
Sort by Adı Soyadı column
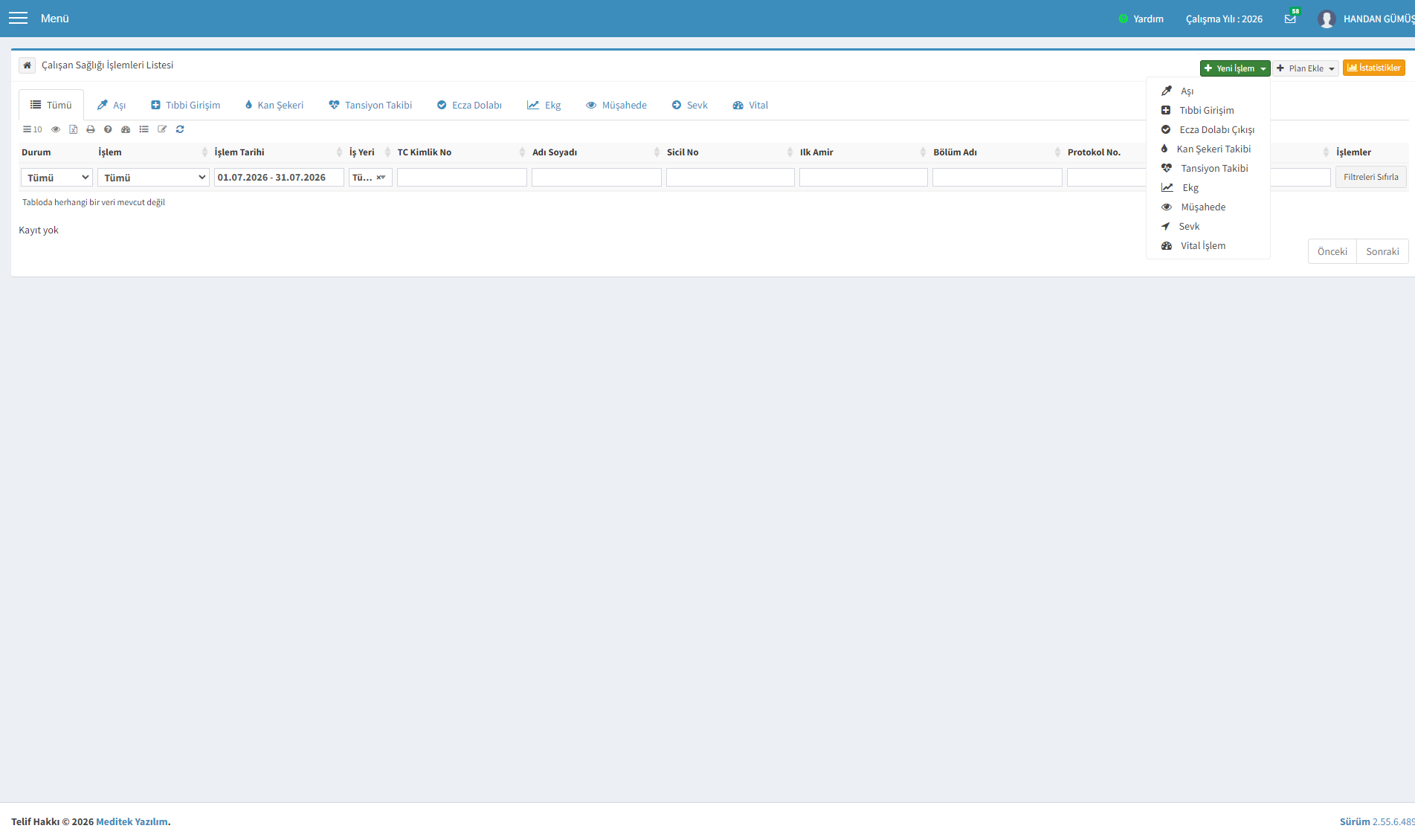click(657, 152)
